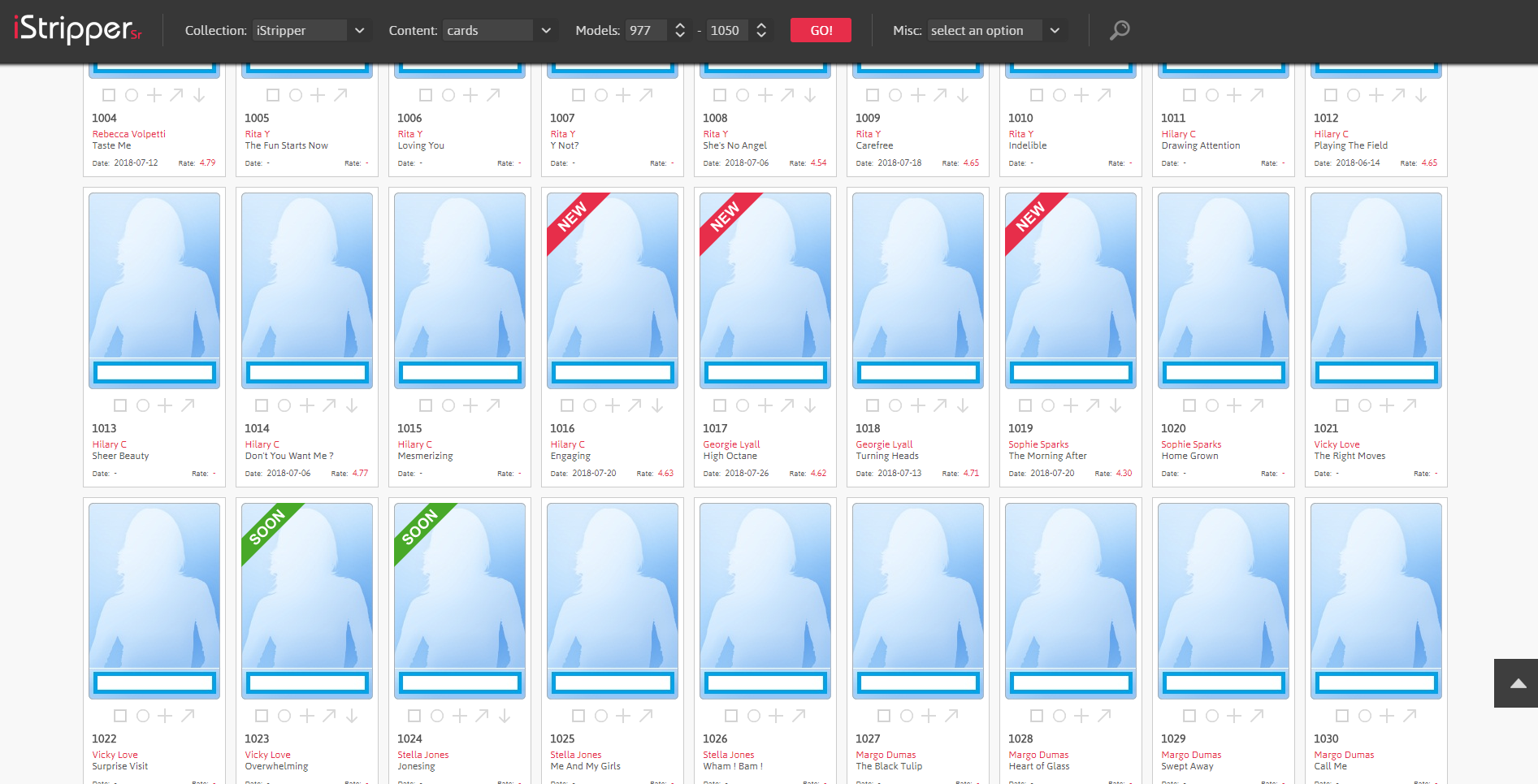Click the plus icon under card 1013
The height and width of the screenshot is (784, 1538).
coord(165,405)
